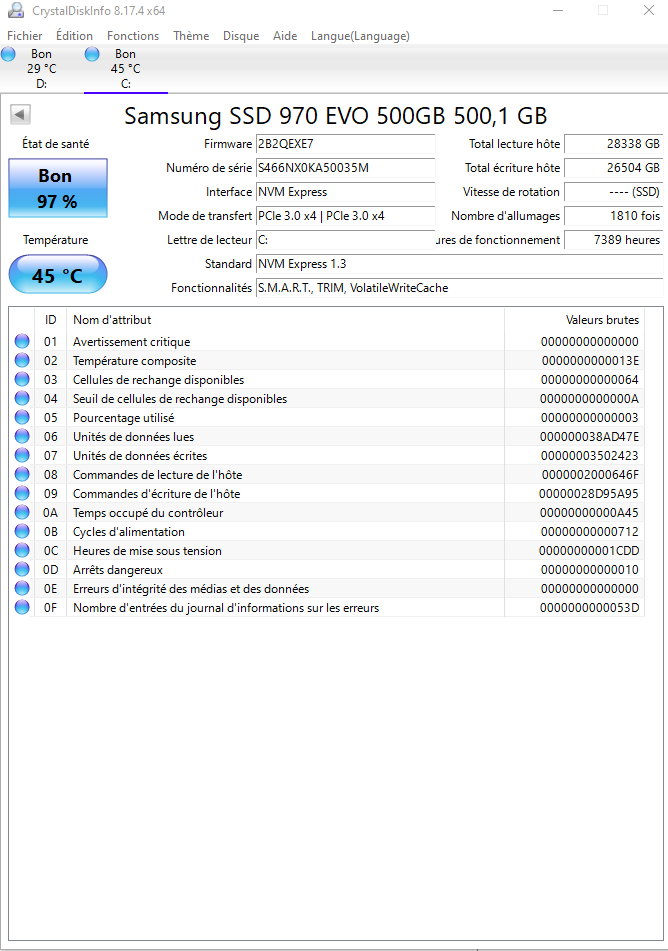
Task: Click the total host reads value 28338 GB
Action: [613, 144]
